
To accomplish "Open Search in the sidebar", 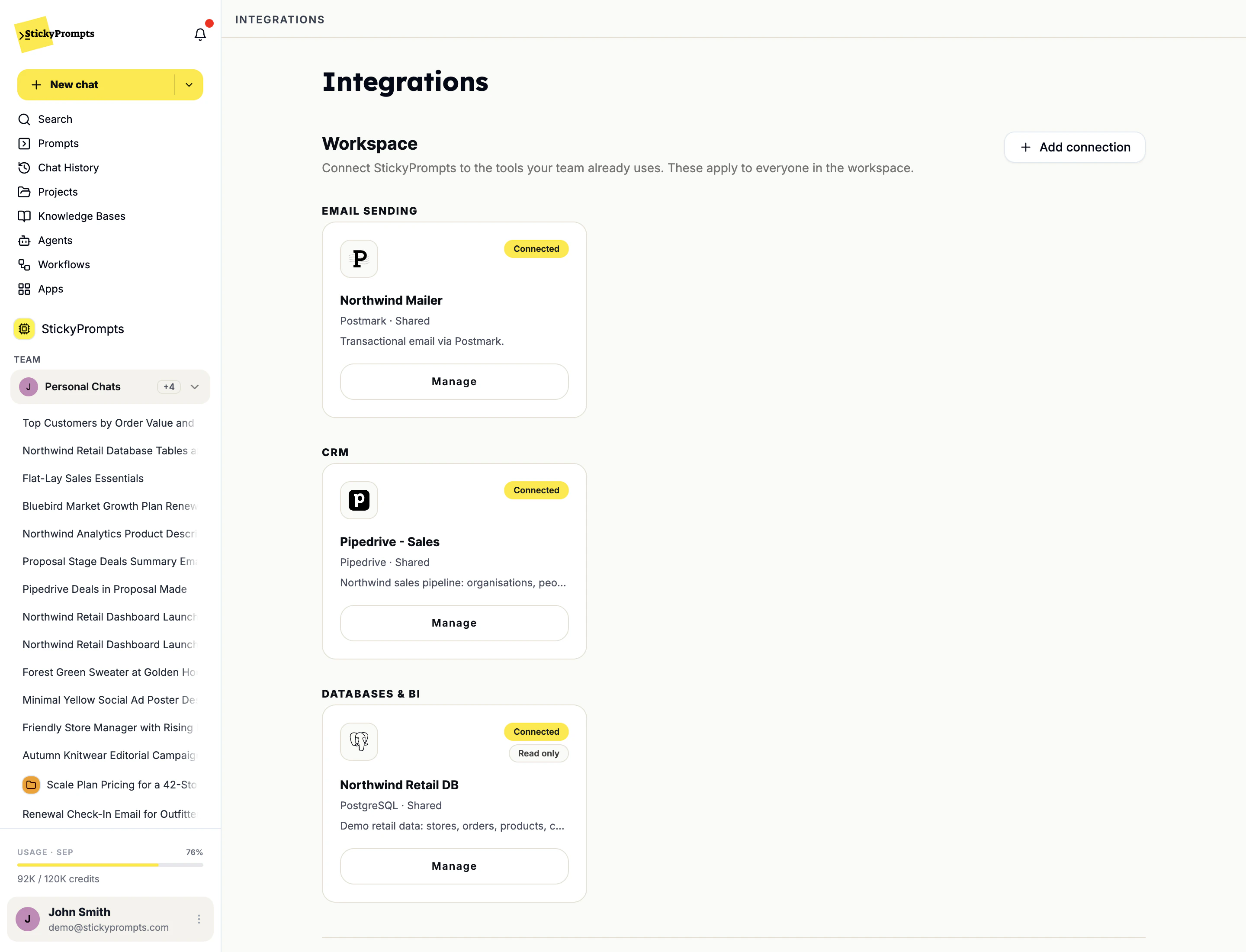I will click(x=110, y=119).
